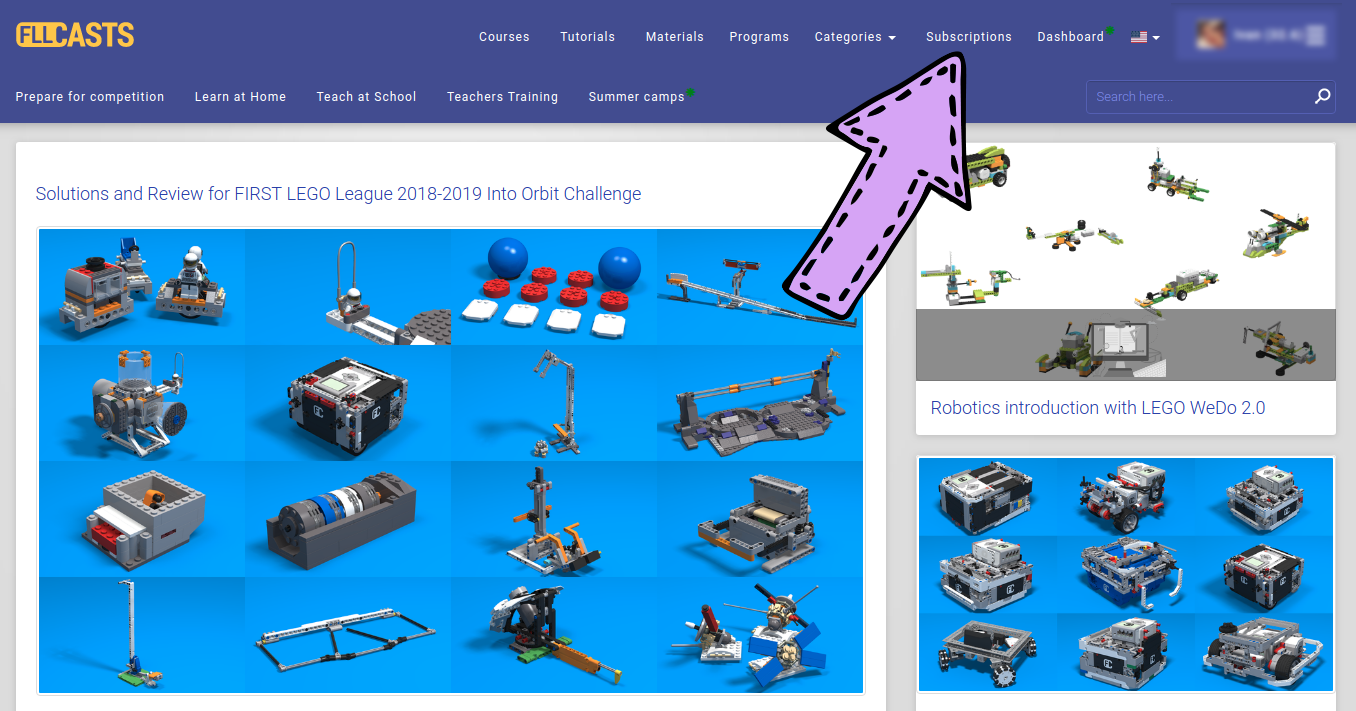Viewport: 1356px width, 711px height.
Task: Open Learn at Home link
Action: (x=240, y=97)
